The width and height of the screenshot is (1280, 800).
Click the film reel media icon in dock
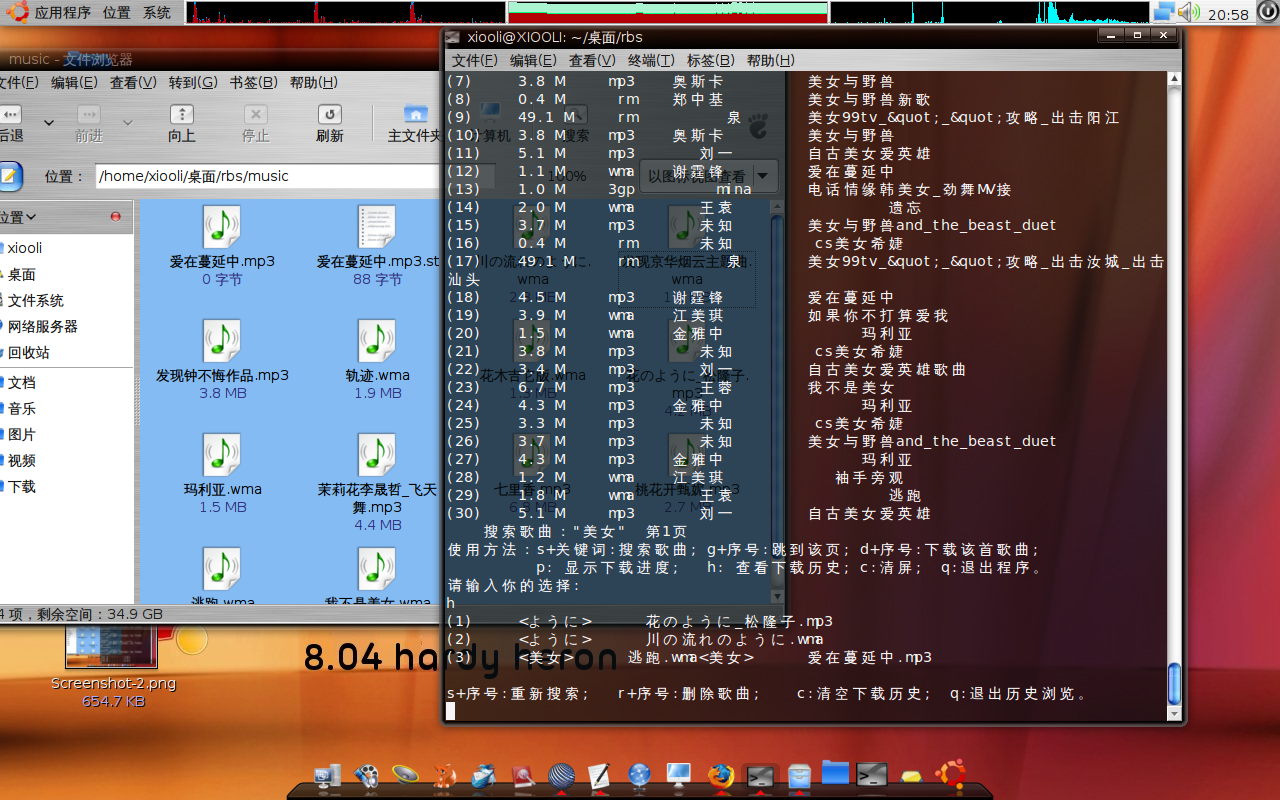tap(367, 776)
